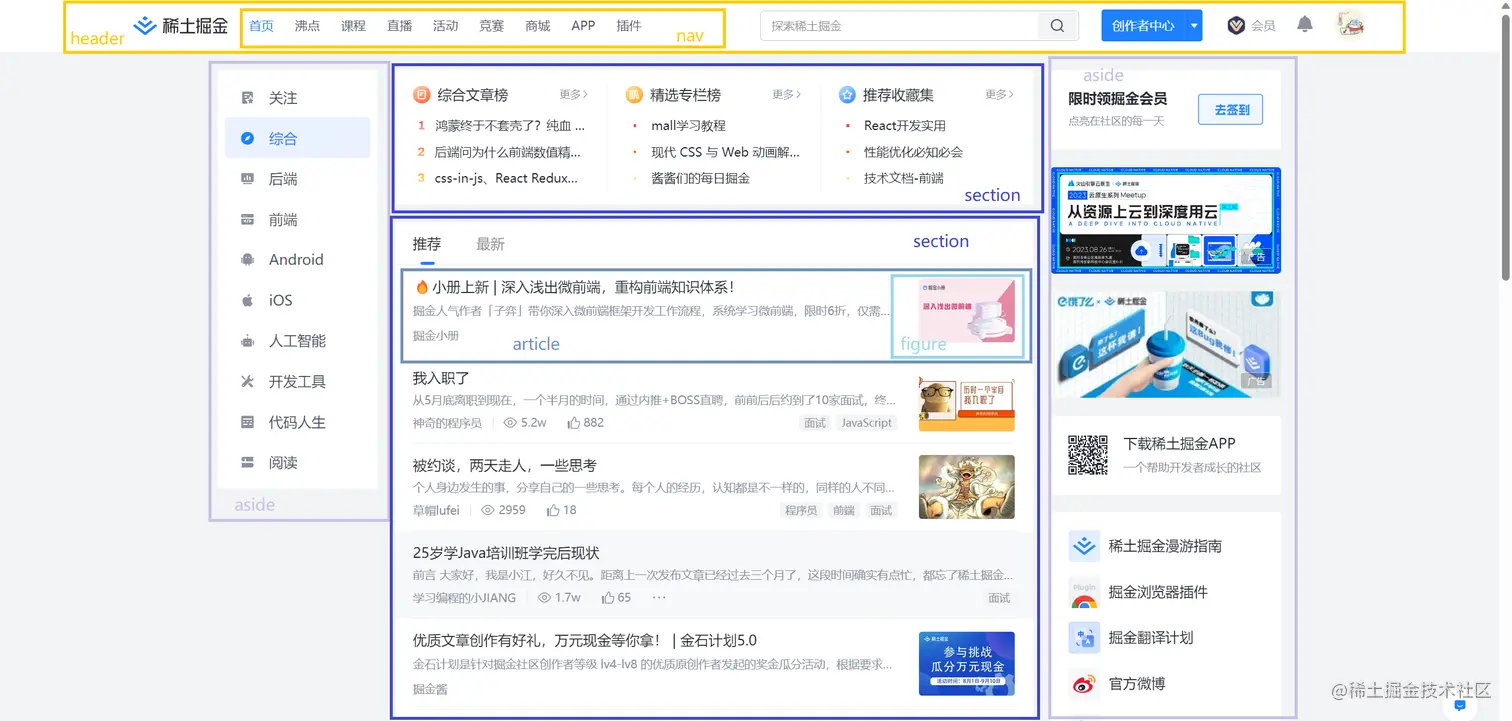Open 稀土掘金漫游指南 link icon
This screenshot has height=721, width=1512.
(x=1084, y=546)
